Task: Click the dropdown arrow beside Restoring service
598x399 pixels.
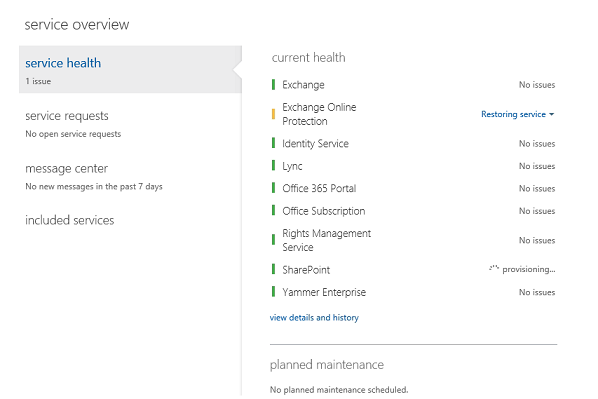Action: pos(551,114)
